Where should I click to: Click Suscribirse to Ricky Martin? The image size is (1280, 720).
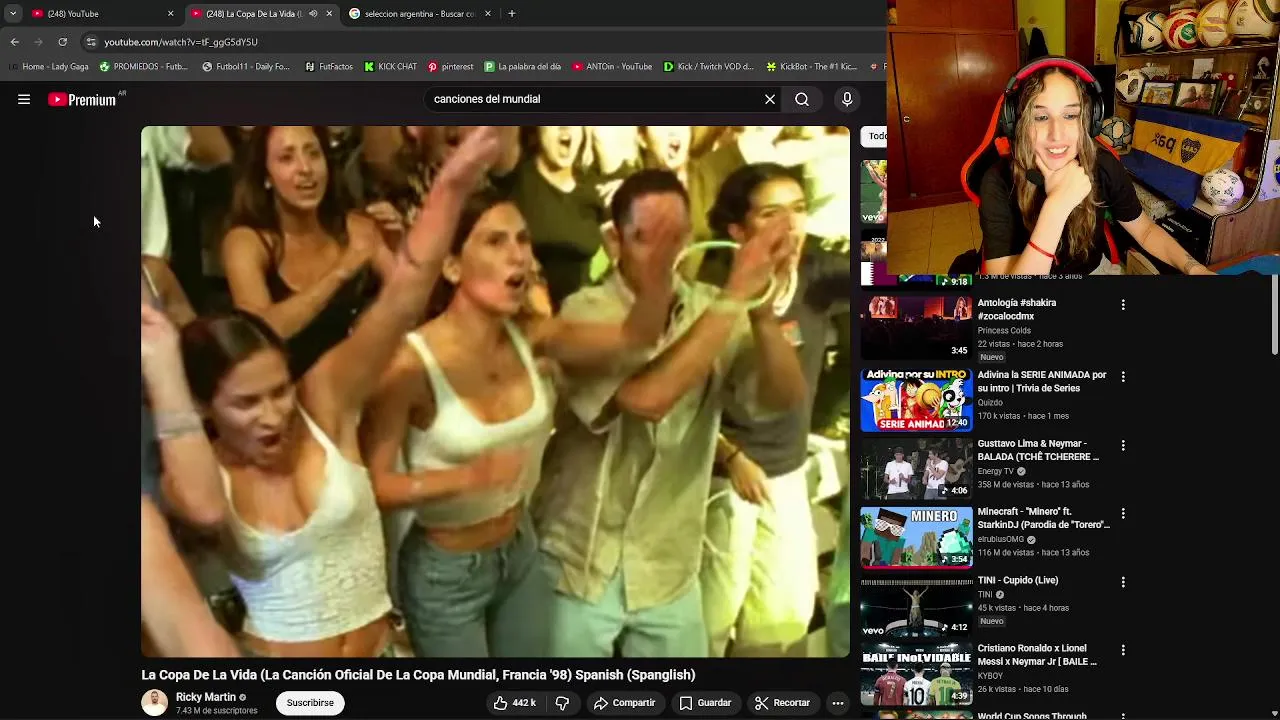(x=310, y=703)
